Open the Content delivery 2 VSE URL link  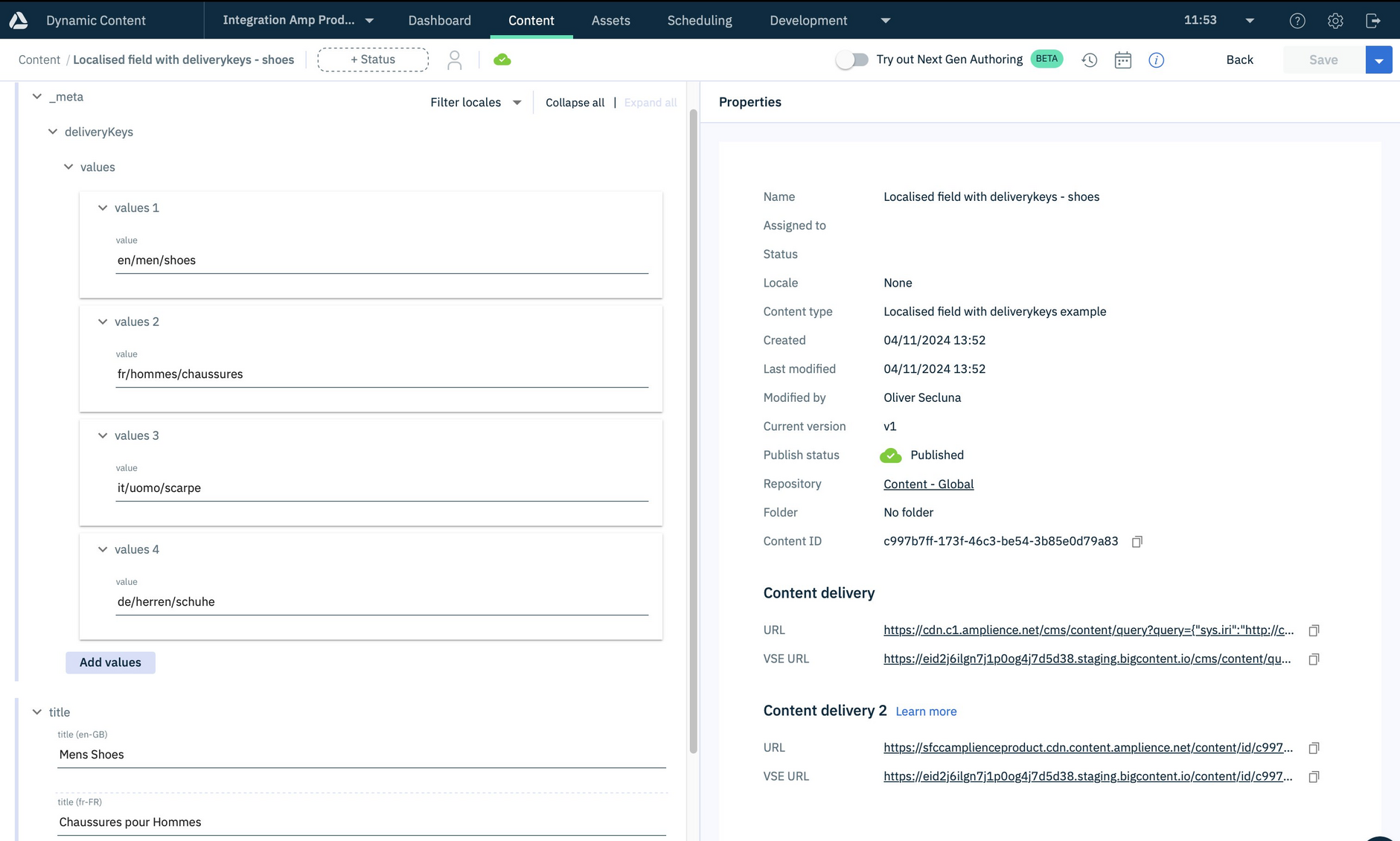[x=1087, y=776]
